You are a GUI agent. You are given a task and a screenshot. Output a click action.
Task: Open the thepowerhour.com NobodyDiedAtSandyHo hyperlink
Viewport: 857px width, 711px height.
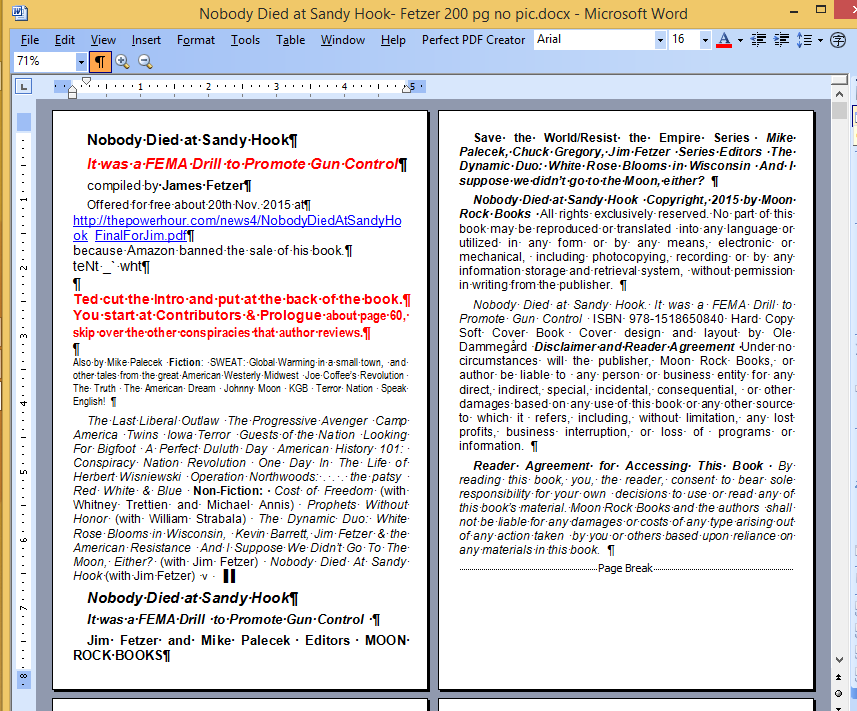point(237,221)
